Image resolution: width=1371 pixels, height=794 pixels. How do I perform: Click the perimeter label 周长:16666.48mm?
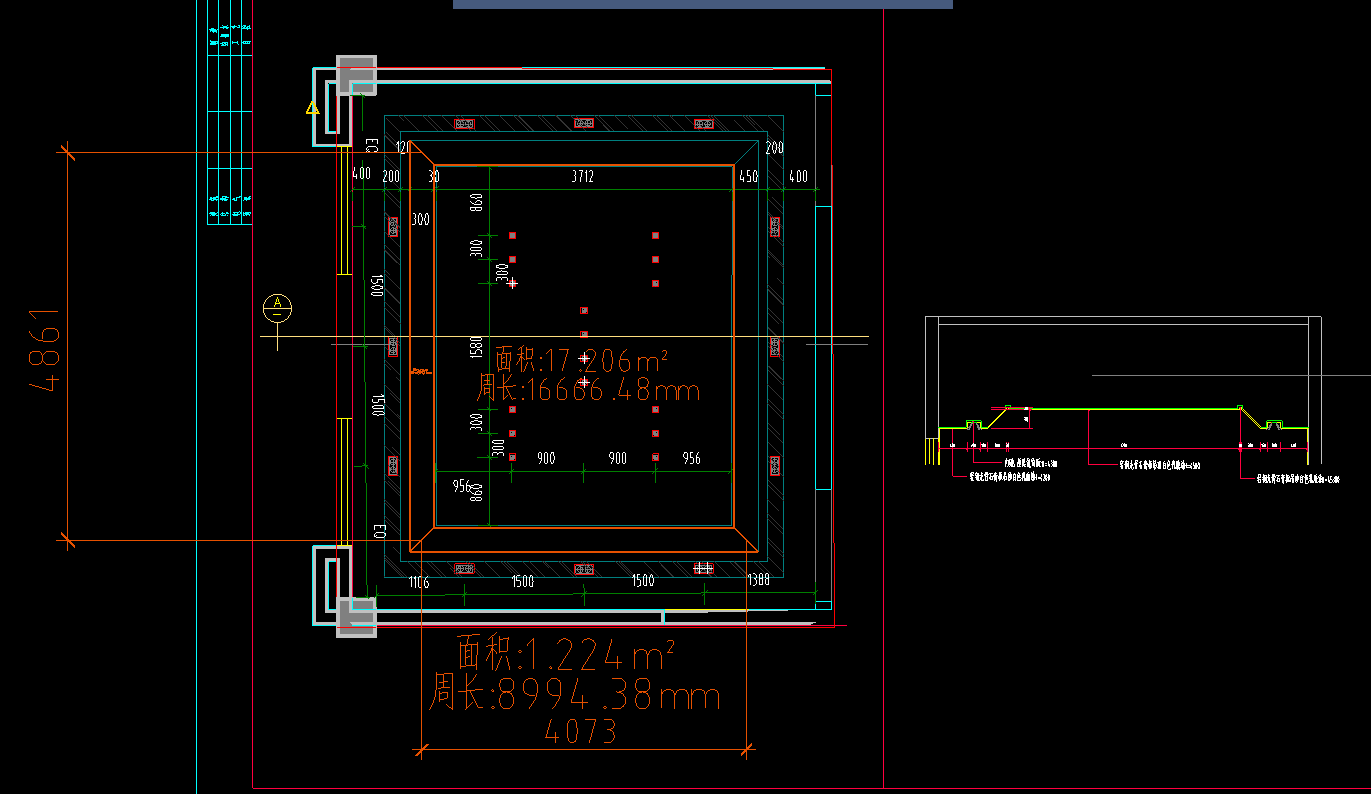588,389
